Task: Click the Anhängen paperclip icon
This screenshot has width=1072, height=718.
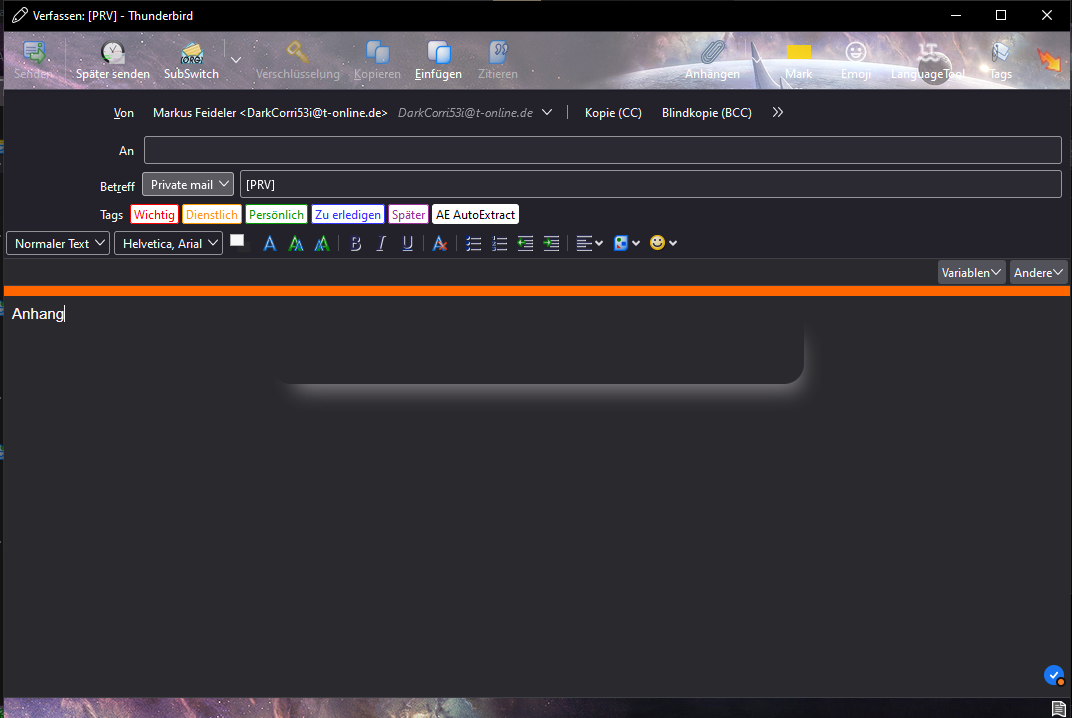Action: [712, 52]
